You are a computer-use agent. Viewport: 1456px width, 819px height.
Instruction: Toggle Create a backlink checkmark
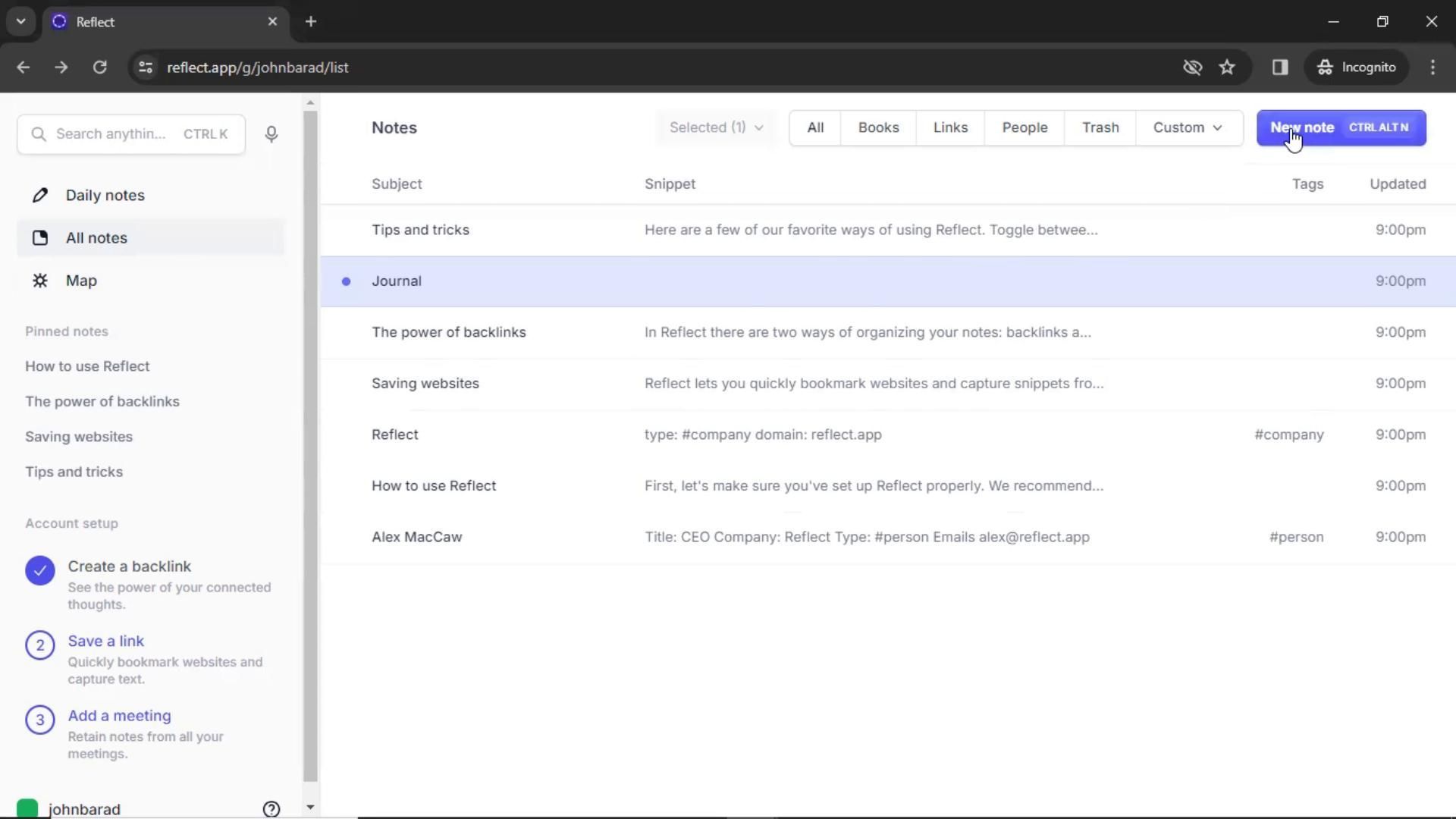pyautogui.click(x=40, y=570)
